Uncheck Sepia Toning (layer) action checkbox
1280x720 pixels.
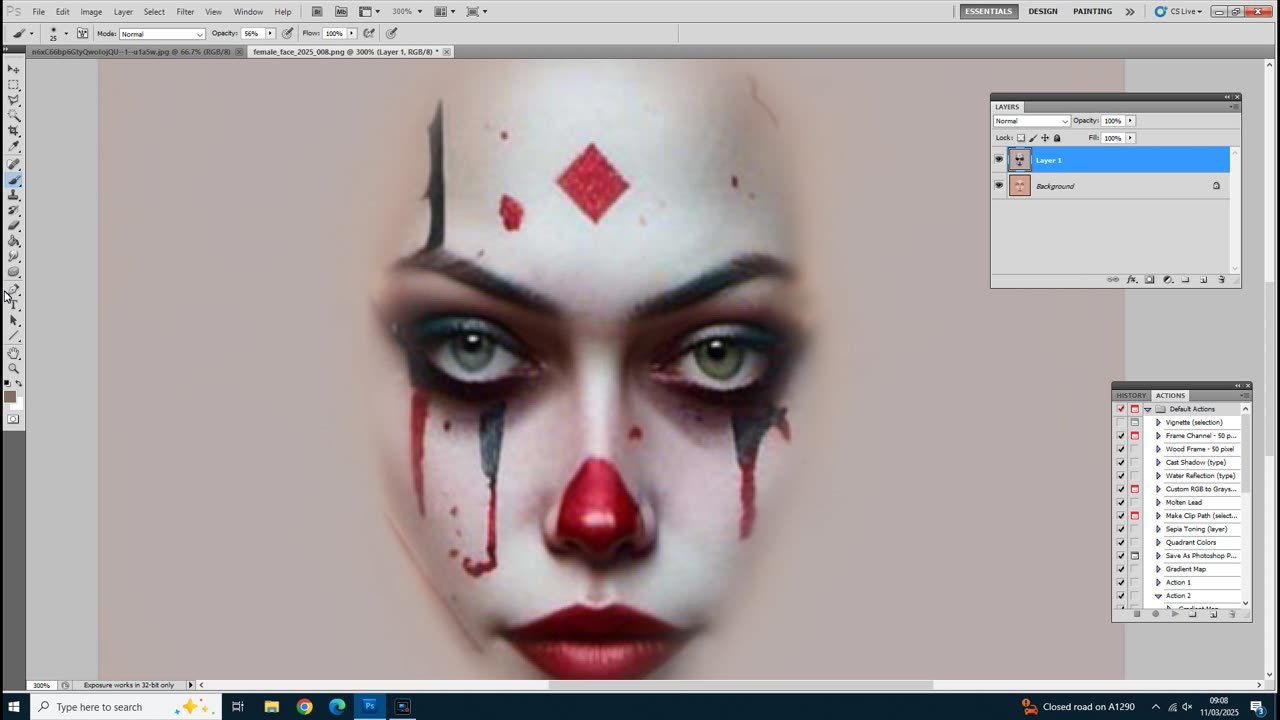pos(1120,529)
